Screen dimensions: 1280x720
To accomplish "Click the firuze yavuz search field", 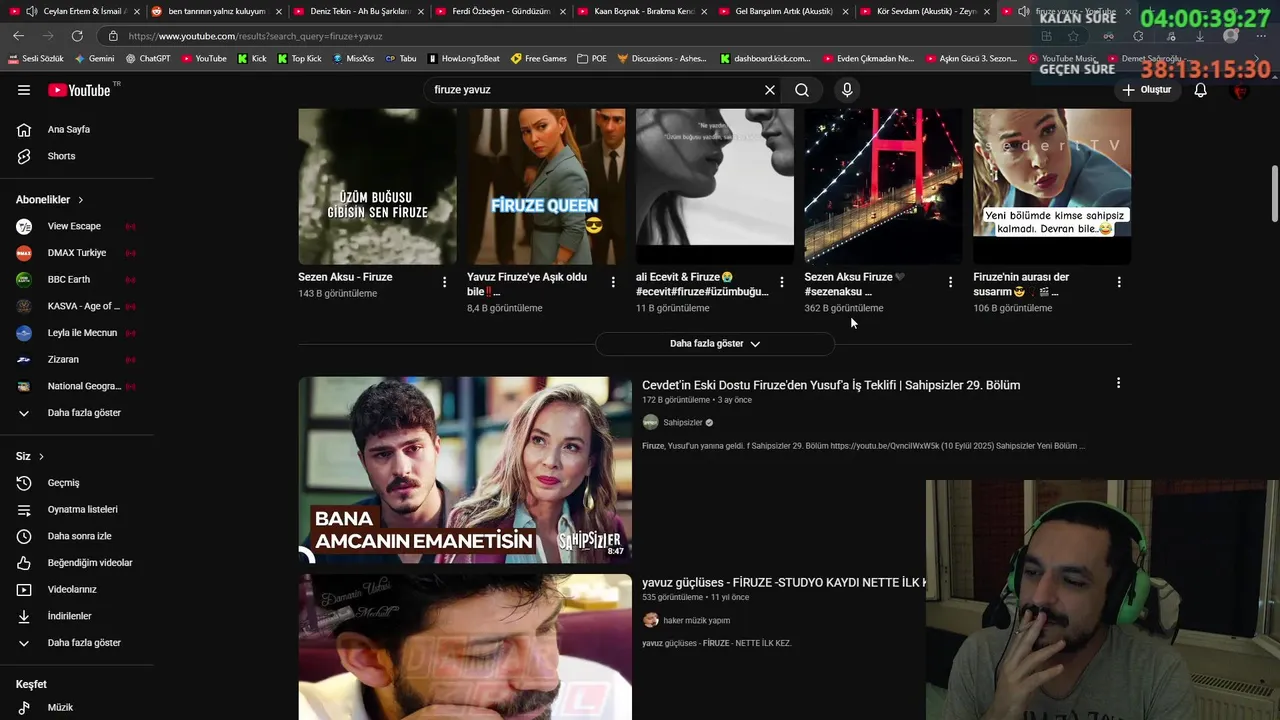I will pyautogui.click(x=595, y=90).
